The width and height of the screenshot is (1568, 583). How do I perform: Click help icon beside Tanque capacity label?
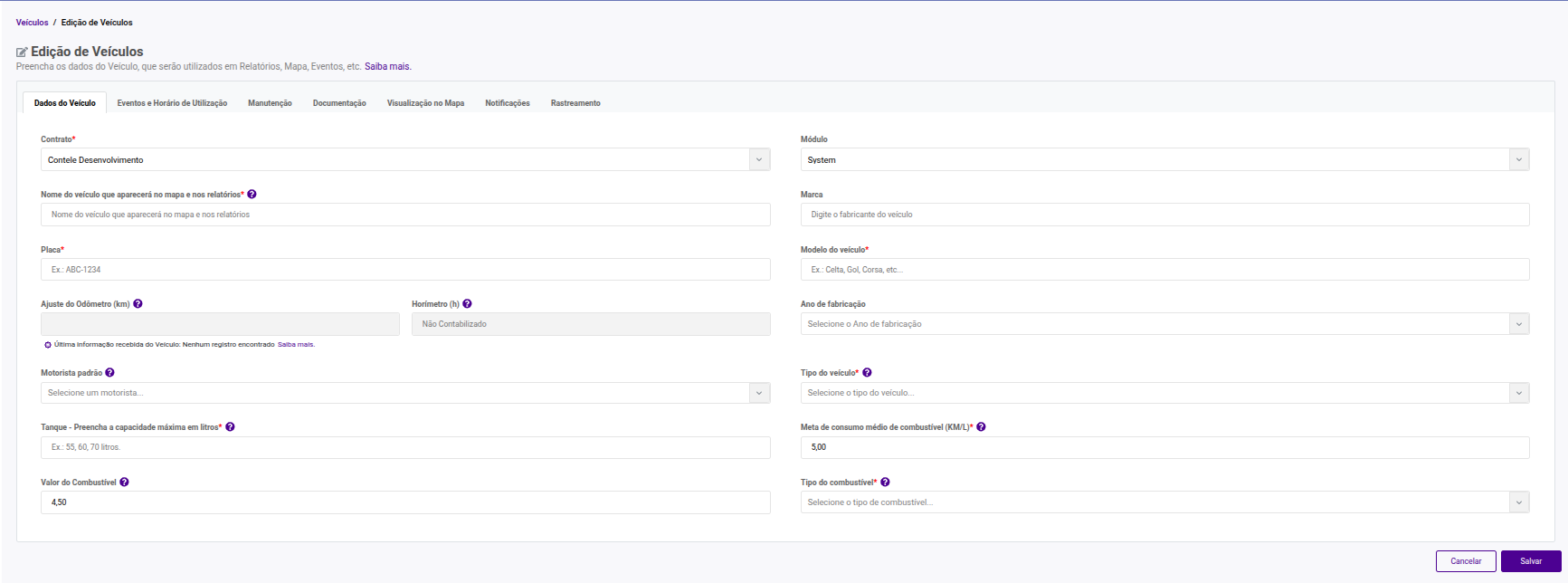pos(230,427)
